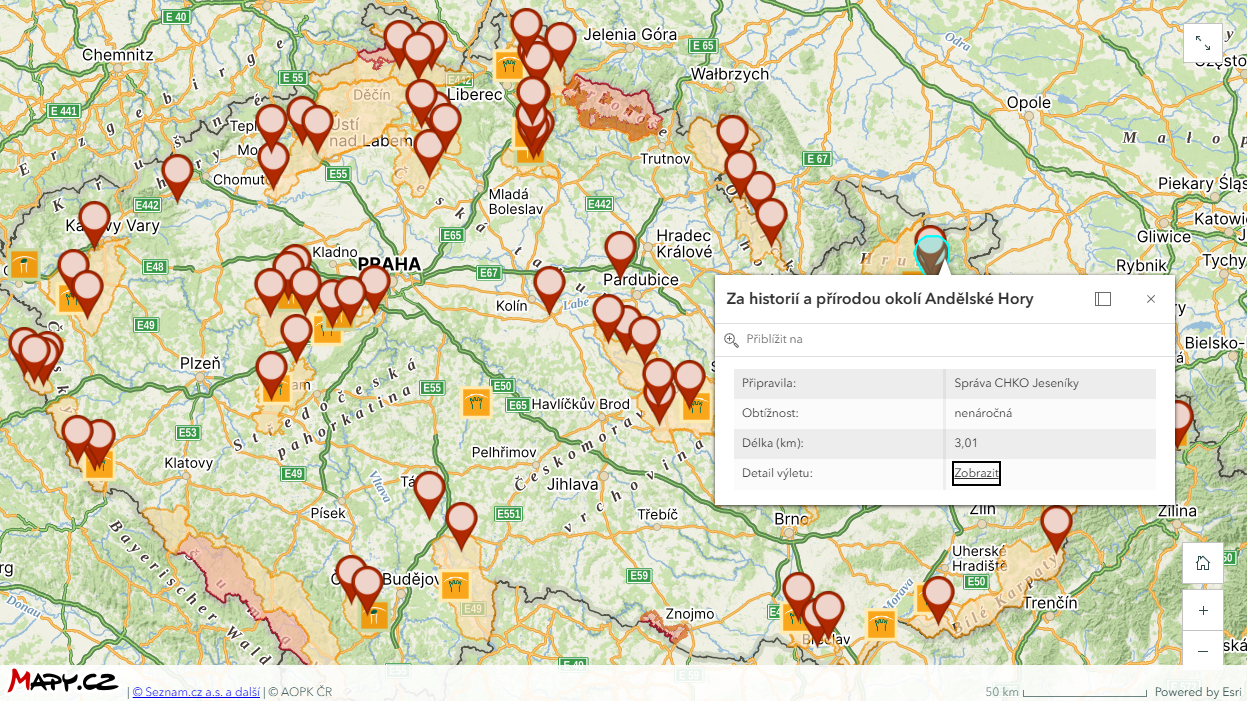Viewport: 1248px width, 706px height.
Task: Select the red pin above Karlovy Vary
Action: point(94,224)
